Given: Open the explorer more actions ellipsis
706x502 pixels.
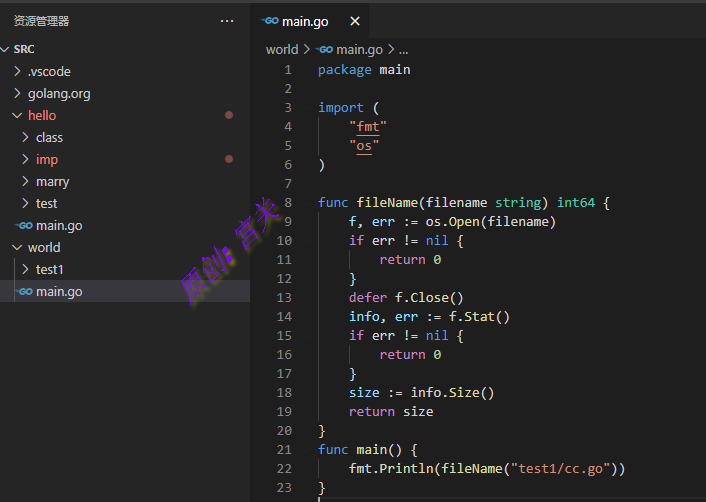Looking at the screenshot, I should coord(228,21).
